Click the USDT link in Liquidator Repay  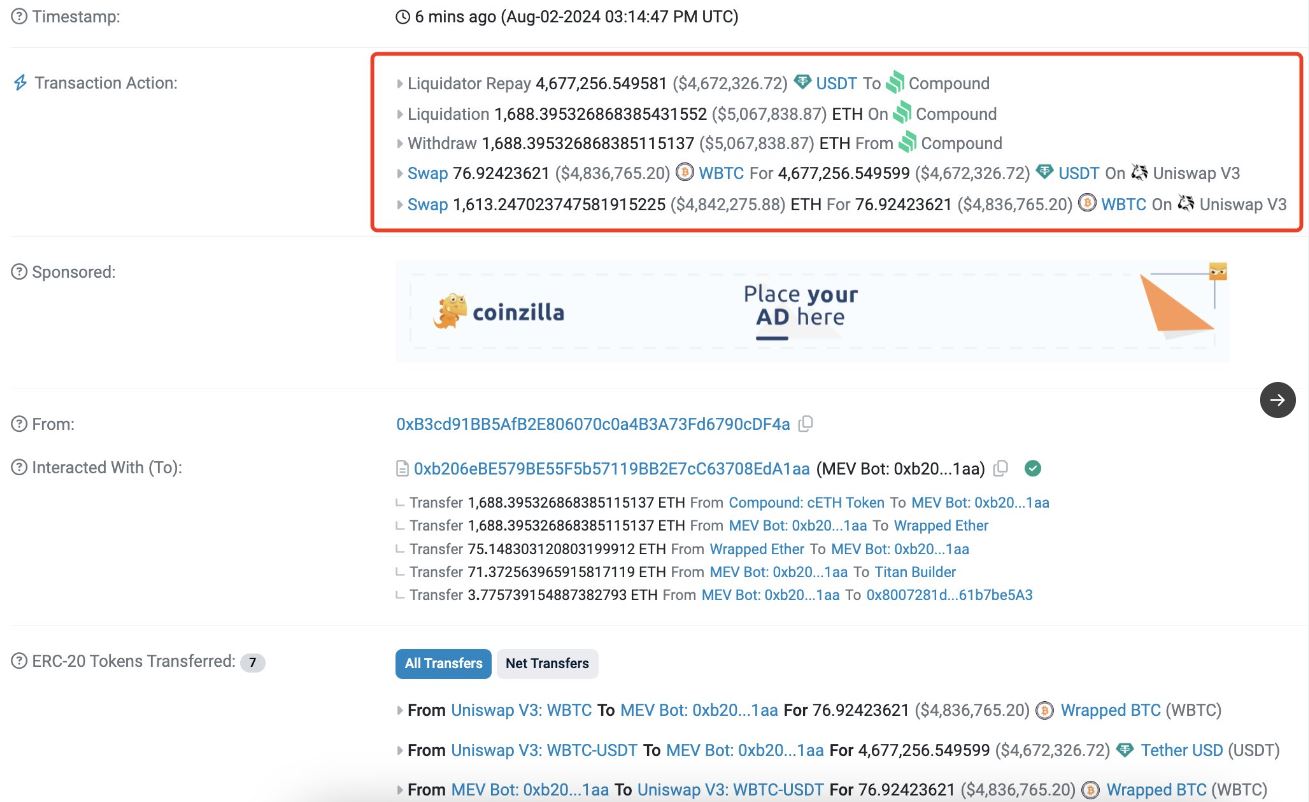tap(836, 84)
